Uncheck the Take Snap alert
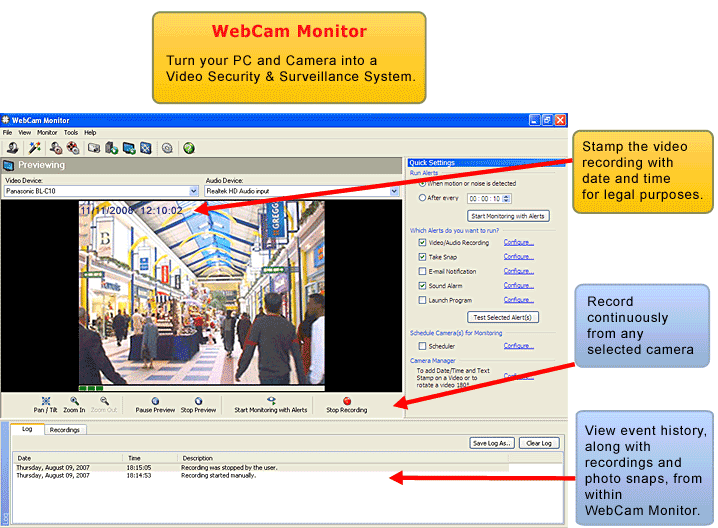Image resolution: width=718 pixels, height=528 pixels. [422, 257]
